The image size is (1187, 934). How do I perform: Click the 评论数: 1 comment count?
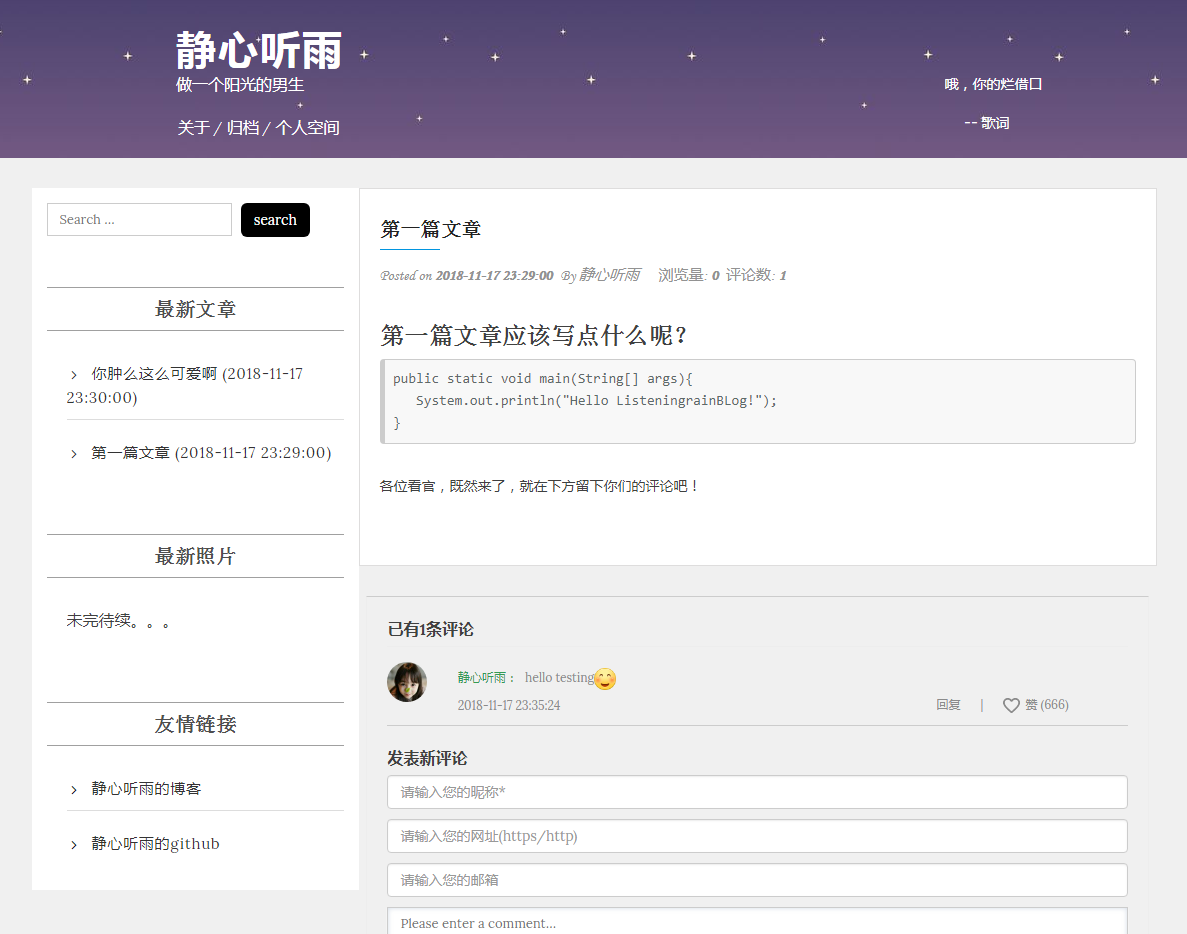tap(756, 275)
